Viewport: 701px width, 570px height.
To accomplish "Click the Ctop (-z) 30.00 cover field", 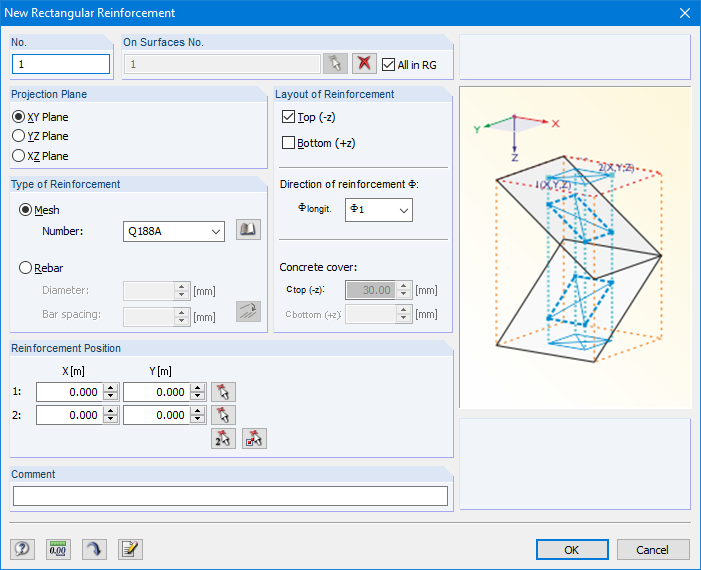I will (371, 290).
